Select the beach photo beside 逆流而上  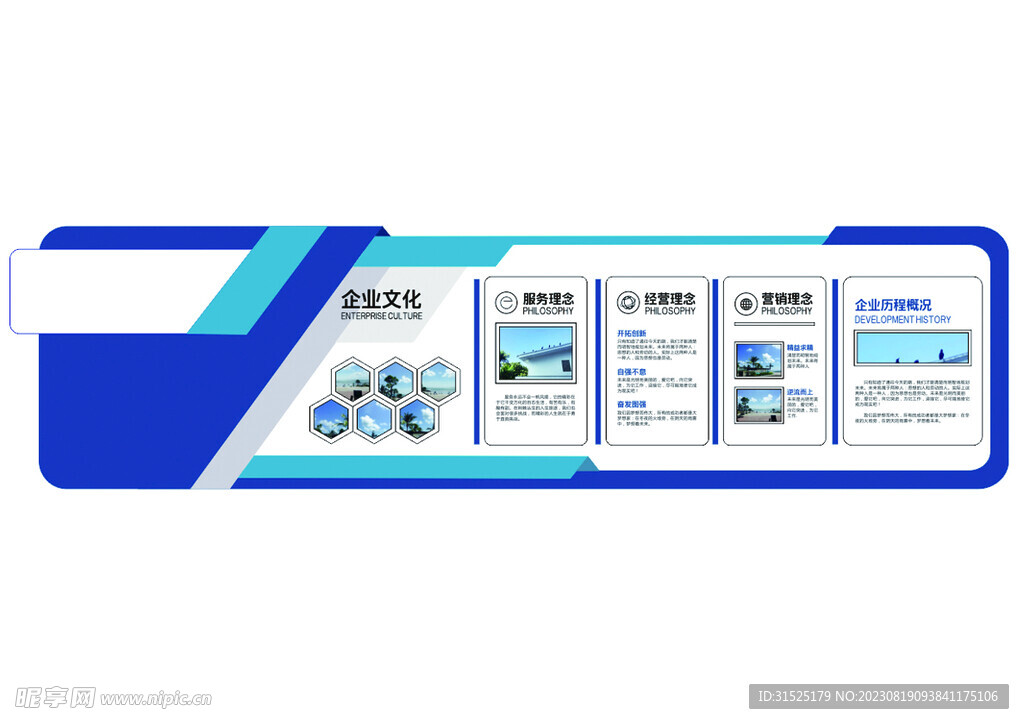(758, 405)
